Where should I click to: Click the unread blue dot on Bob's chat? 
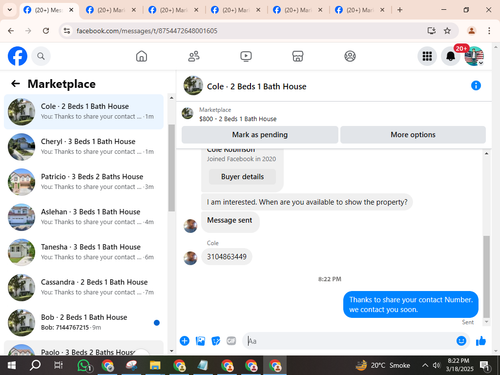(157, 322)
